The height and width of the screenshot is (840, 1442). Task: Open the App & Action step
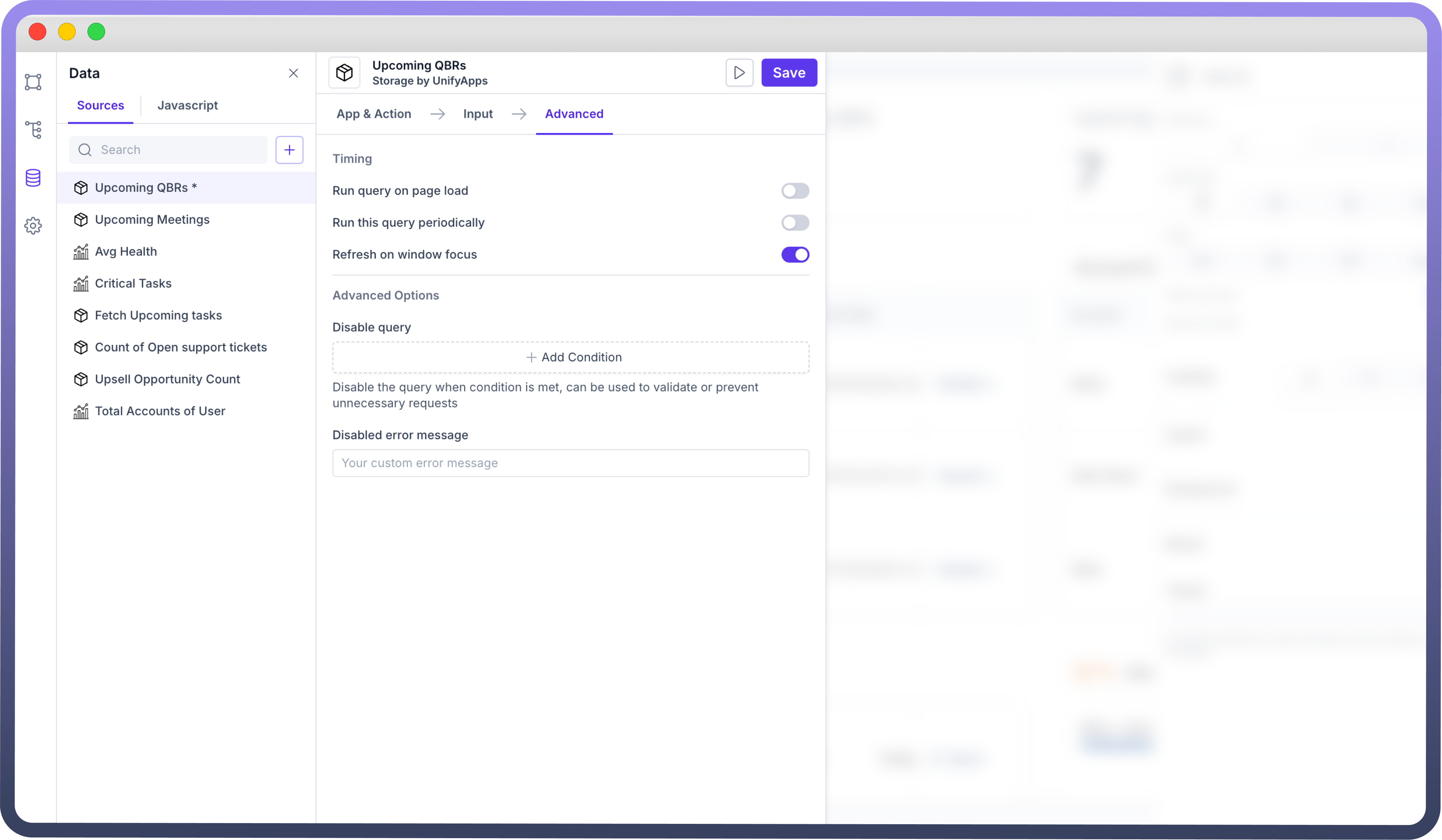point(374,114)
